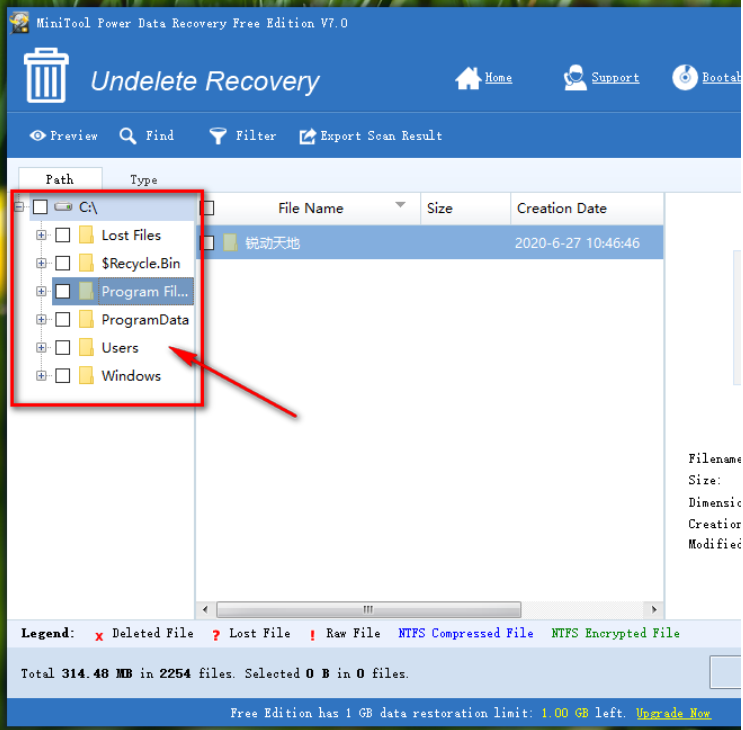The image size is (743, 730).
Task: Expand the Program Files node
Action: 41,291
